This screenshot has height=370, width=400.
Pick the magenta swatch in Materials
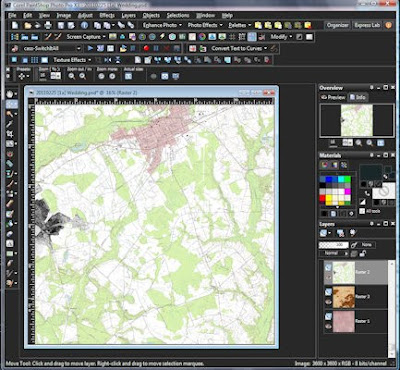coord(348,192)
